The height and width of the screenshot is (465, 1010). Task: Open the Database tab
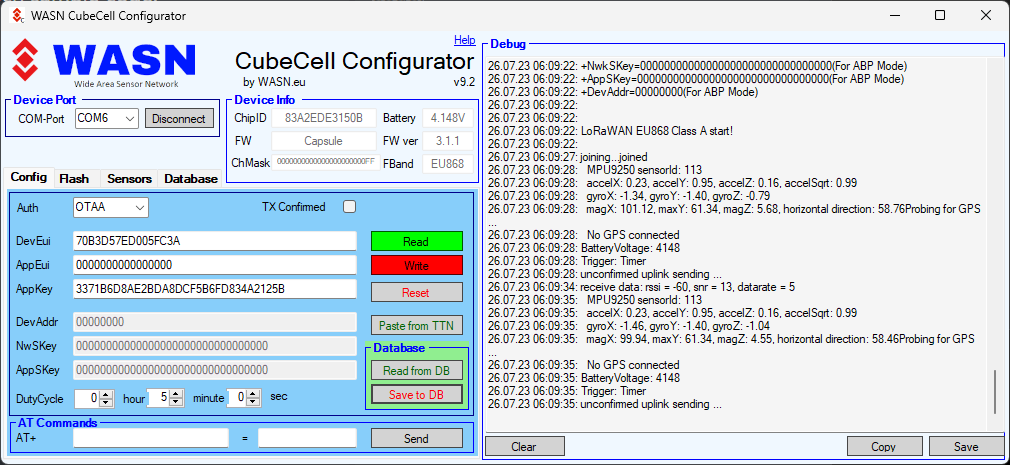coord(191,179)
